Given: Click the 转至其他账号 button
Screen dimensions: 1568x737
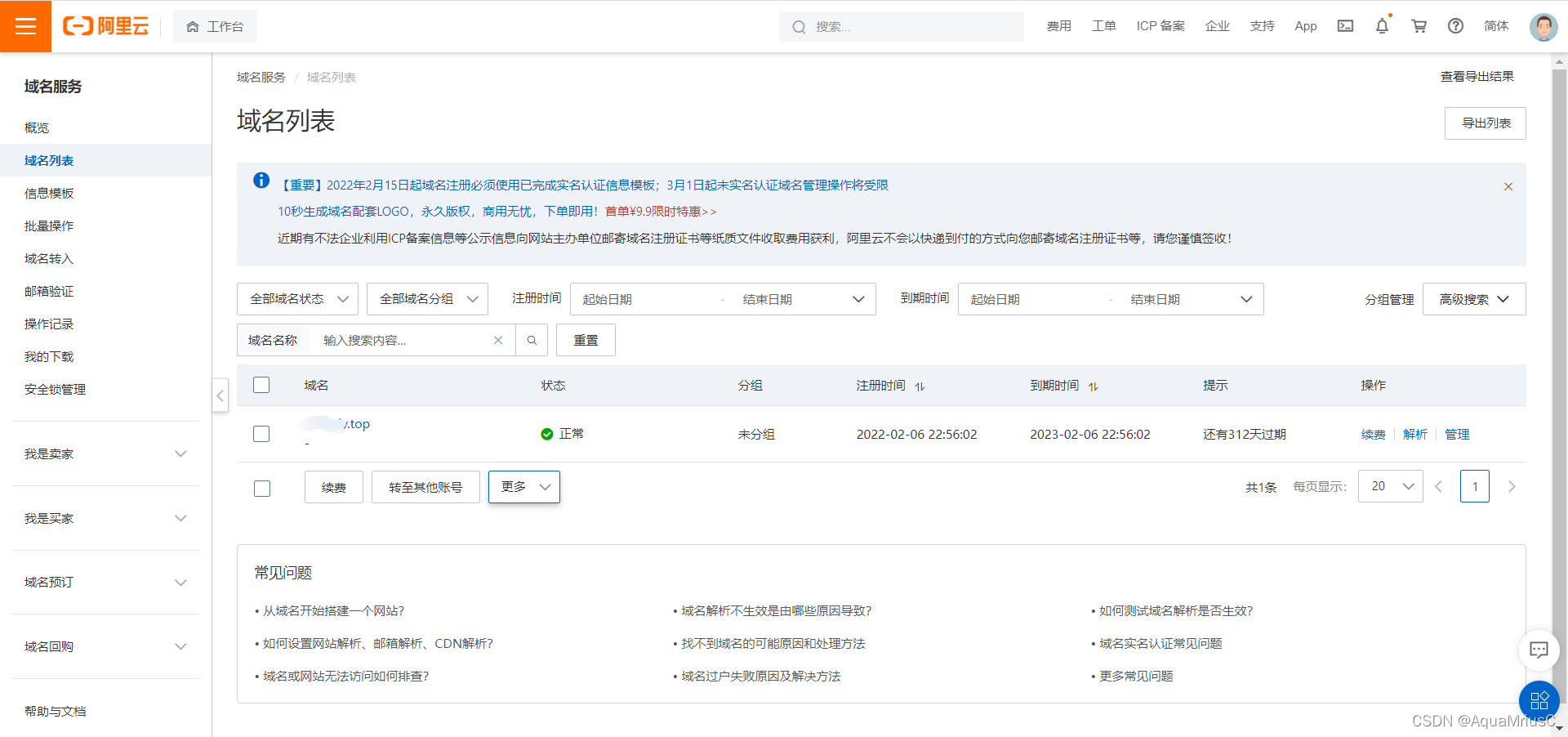Looking at the screenshot, I should 425,488.
